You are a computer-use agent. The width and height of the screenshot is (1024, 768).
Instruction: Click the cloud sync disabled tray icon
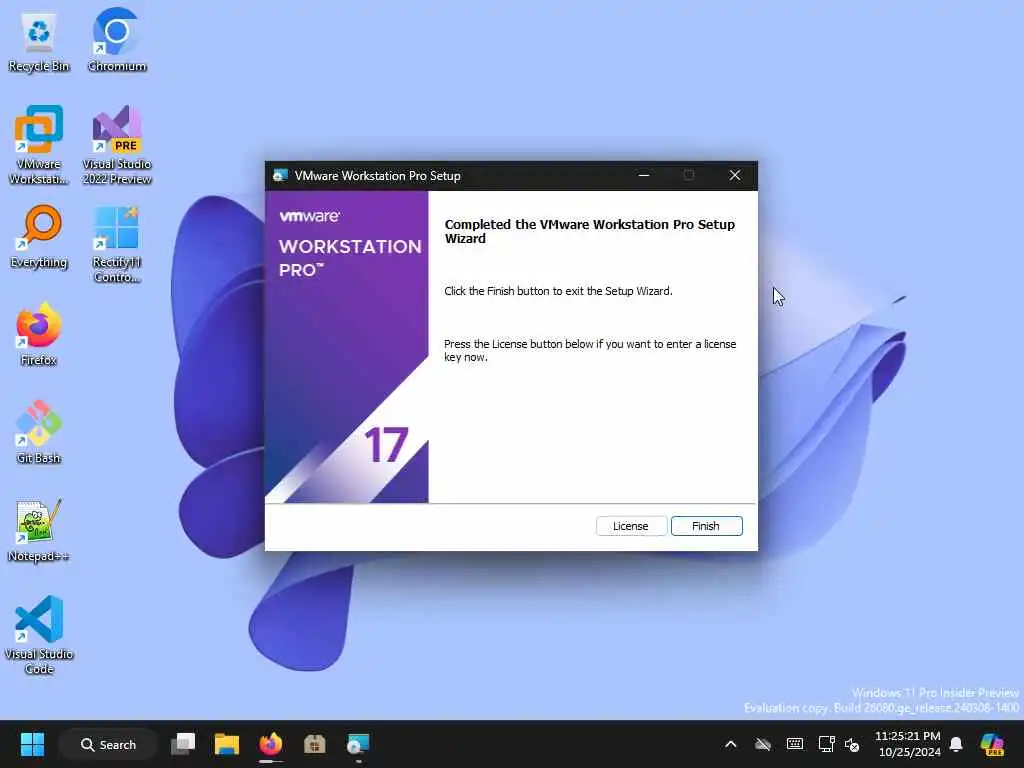[763, 744]
